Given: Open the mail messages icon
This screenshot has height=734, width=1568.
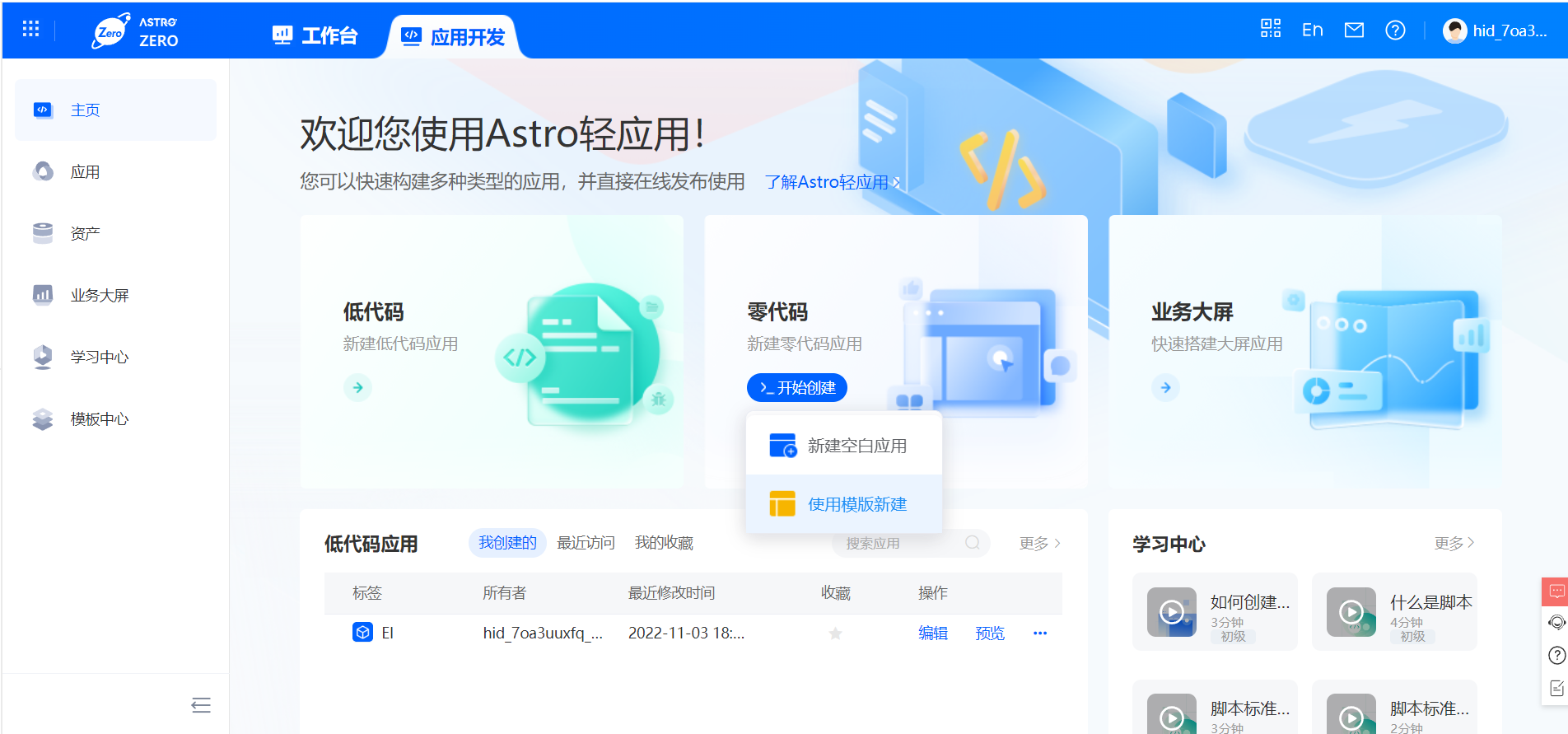Looking at the screenshot, I should 1354,30.
